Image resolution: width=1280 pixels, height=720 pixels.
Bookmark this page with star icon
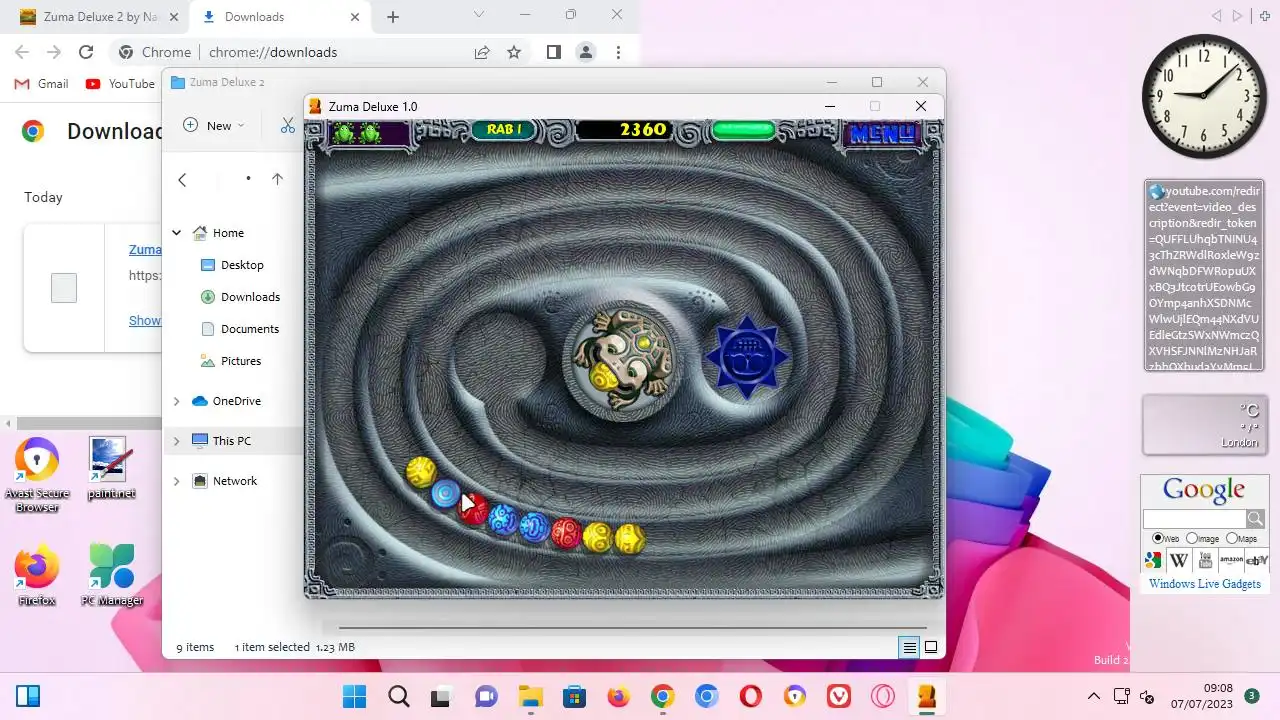tap(514, 52)
